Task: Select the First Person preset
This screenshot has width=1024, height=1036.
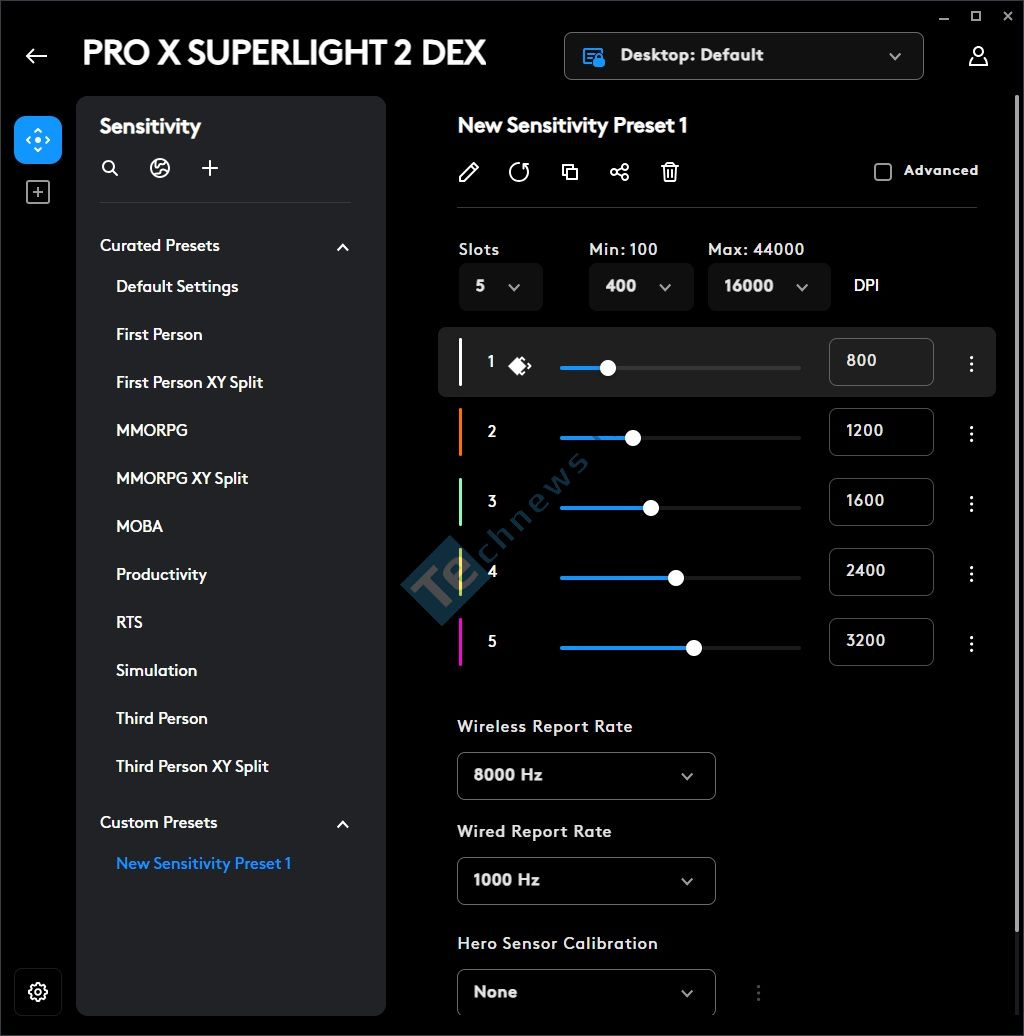Action: [159, 334]
